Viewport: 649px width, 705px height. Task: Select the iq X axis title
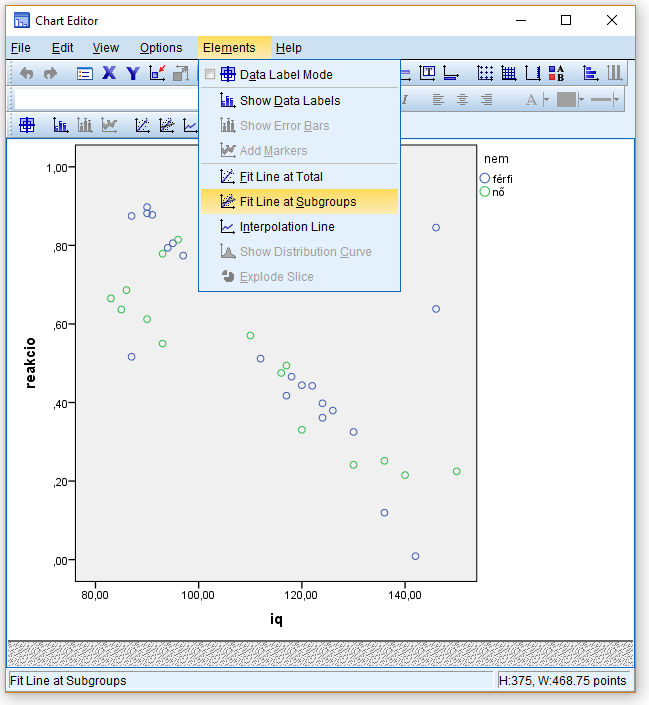pyautogui.click(x=276, y=620)
